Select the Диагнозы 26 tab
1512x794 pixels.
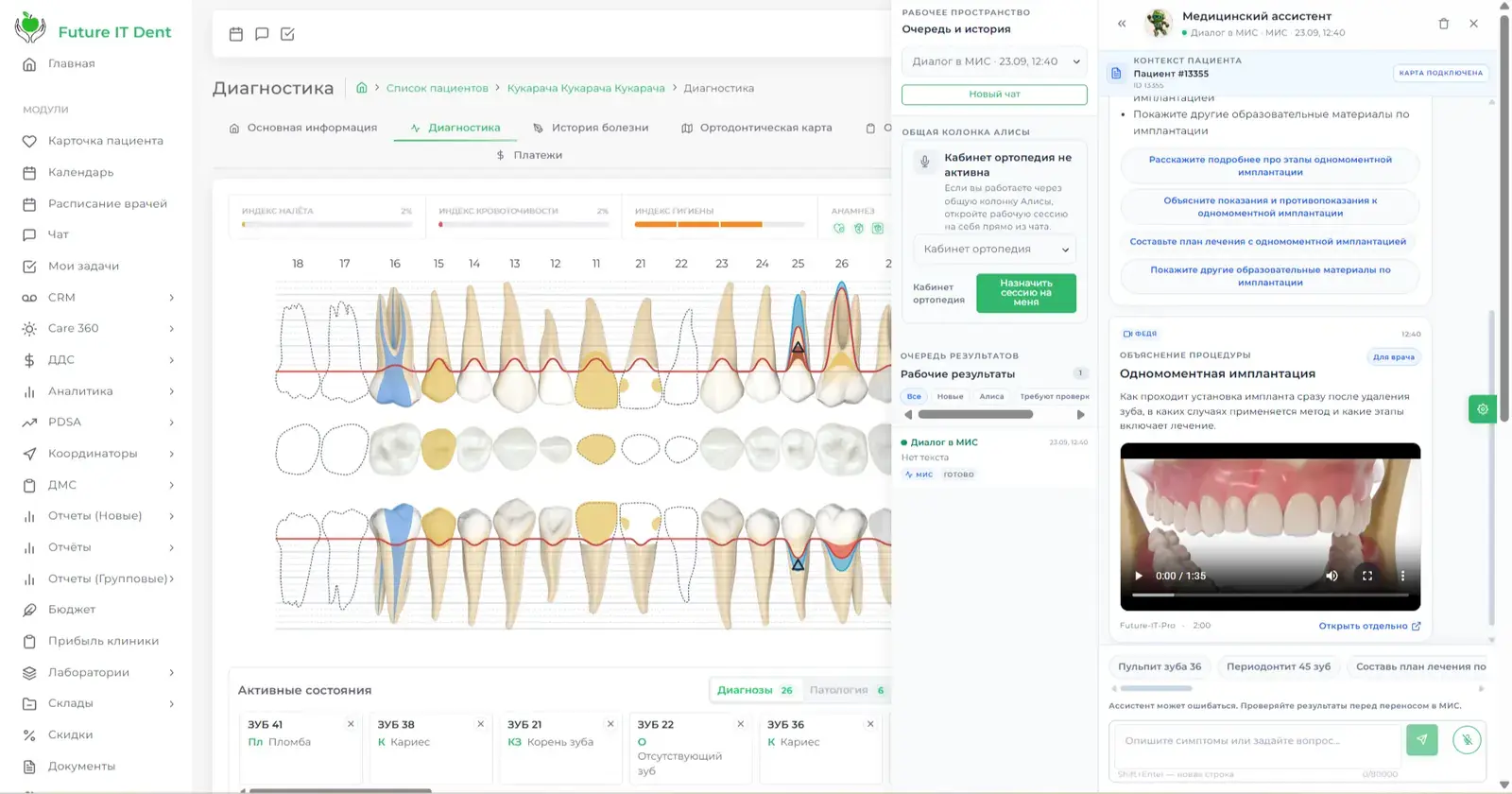pyautogui.click(x=754, y=690)
